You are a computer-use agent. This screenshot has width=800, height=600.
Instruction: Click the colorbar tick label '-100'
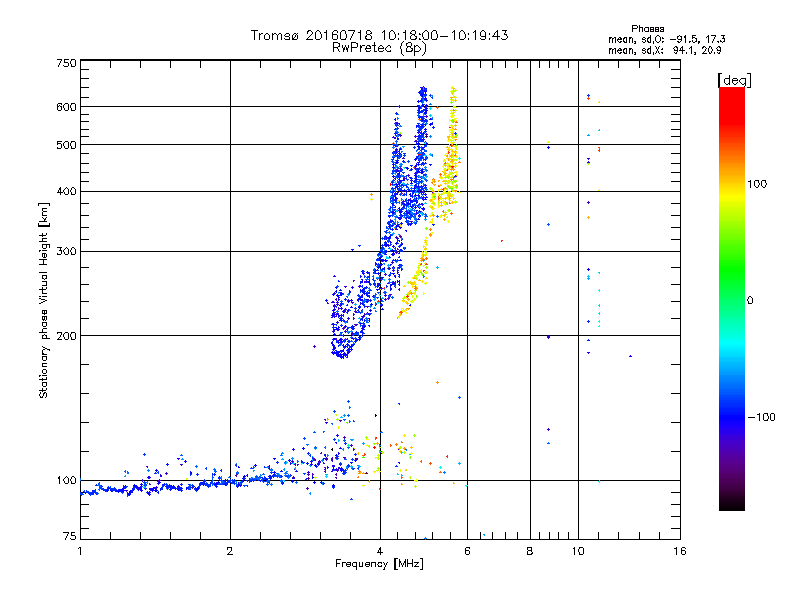761,417
